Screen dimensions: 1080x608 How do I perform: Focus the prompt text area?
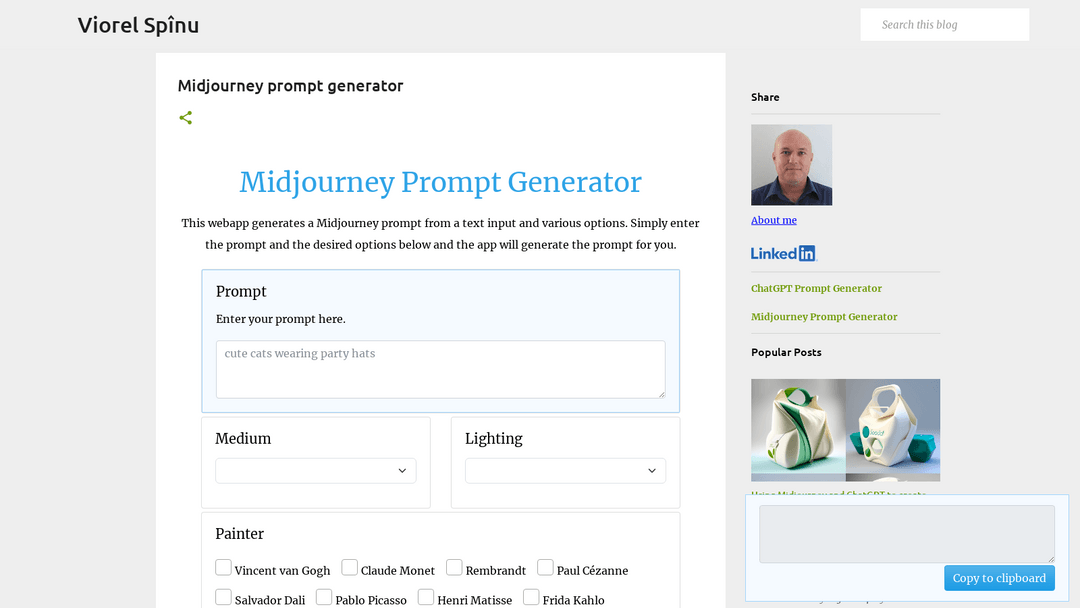click(x=440, y=369)
